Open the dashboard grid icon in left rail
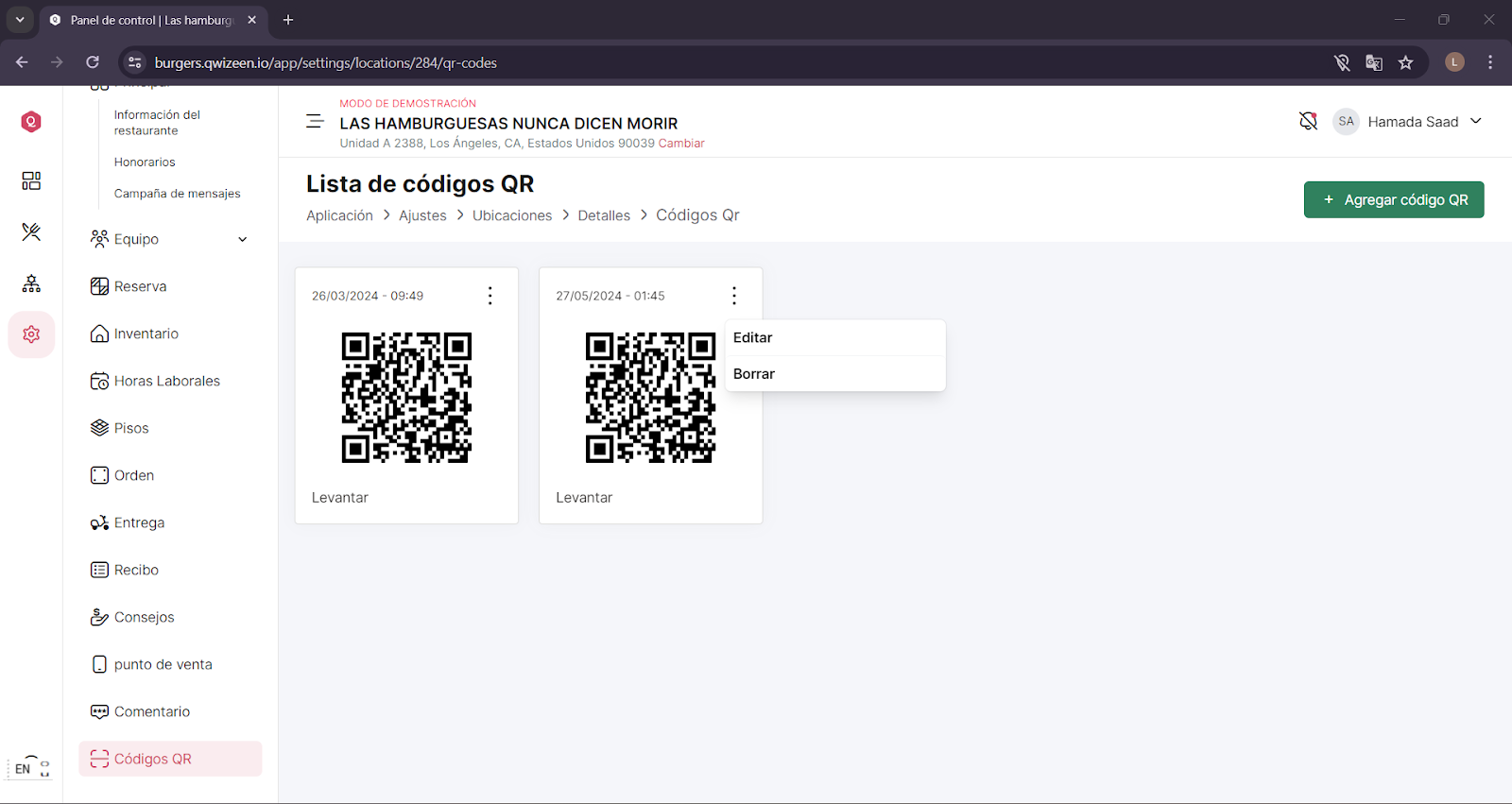The width and height of the screenshot is (1512, 804). (x=31, y=180)
